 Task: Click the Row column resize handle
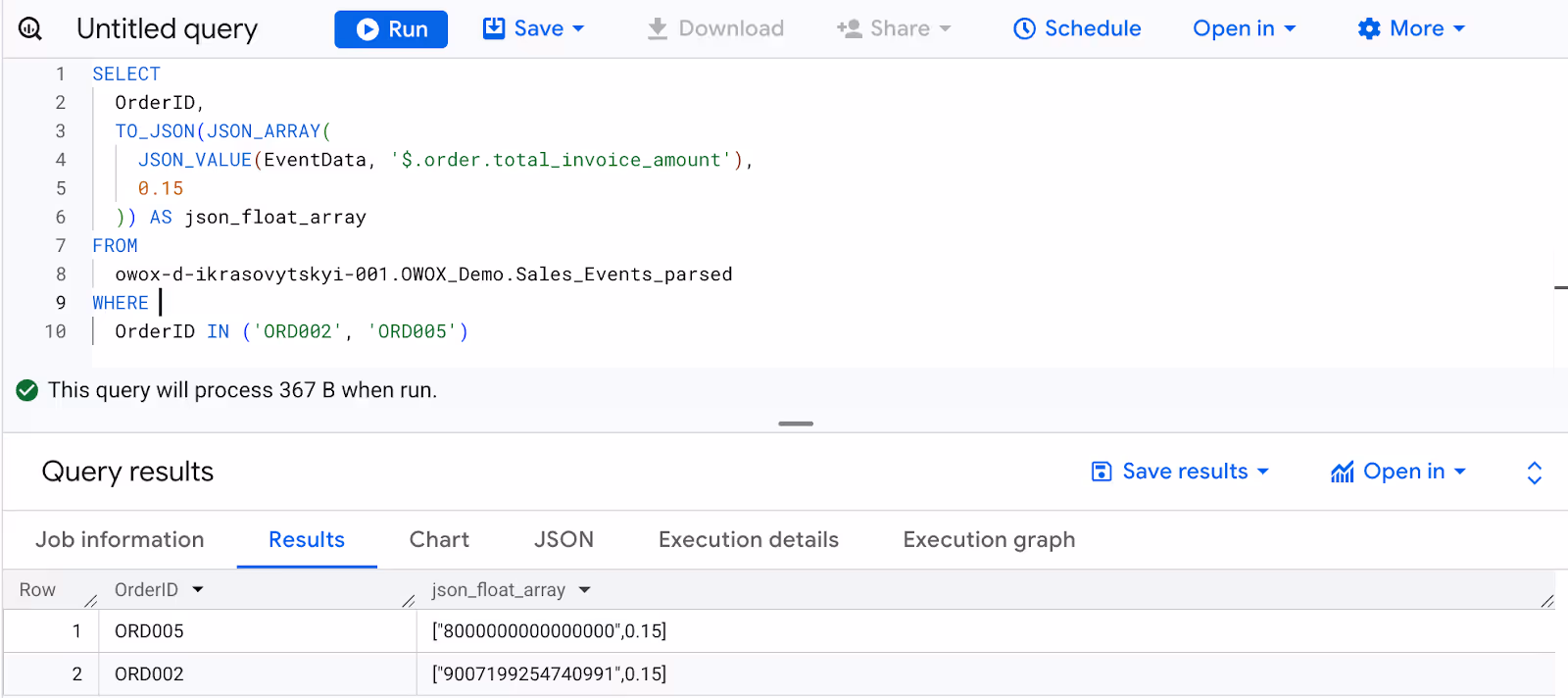pos(91,600)
